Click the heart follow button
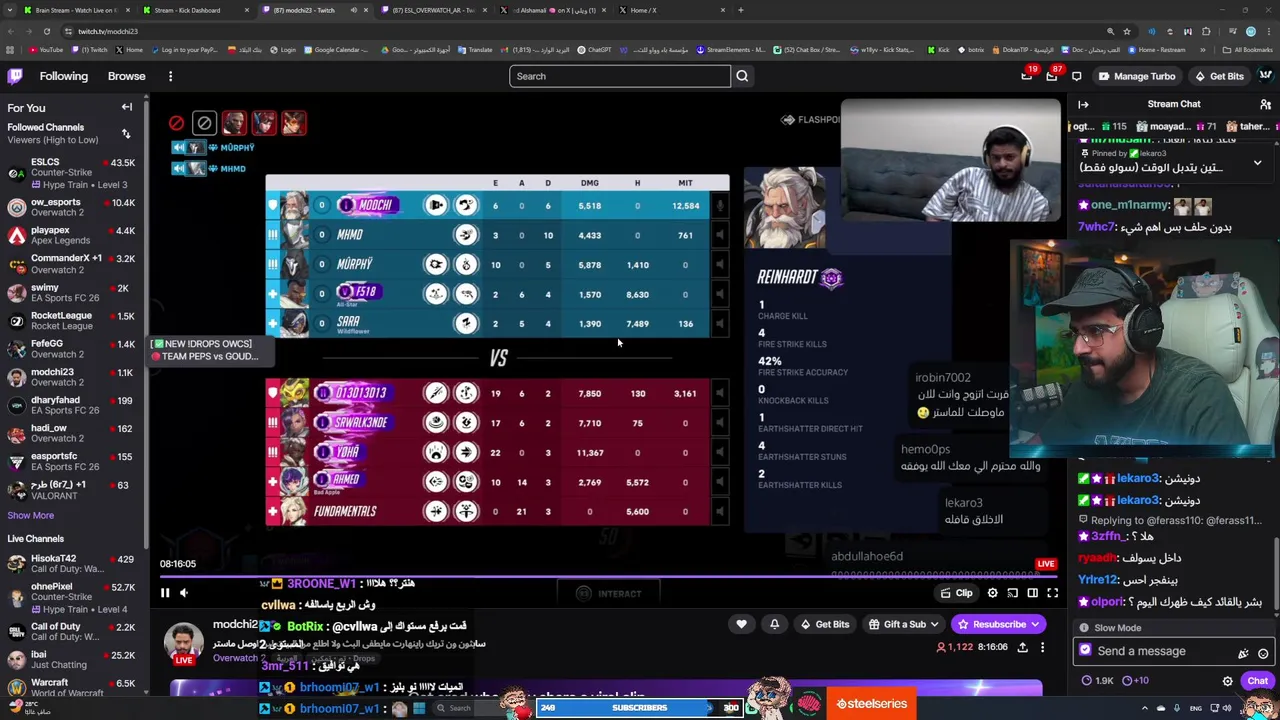Image resolution: width=1280 pixels, height=720 pixels. (x=741, y=624)
